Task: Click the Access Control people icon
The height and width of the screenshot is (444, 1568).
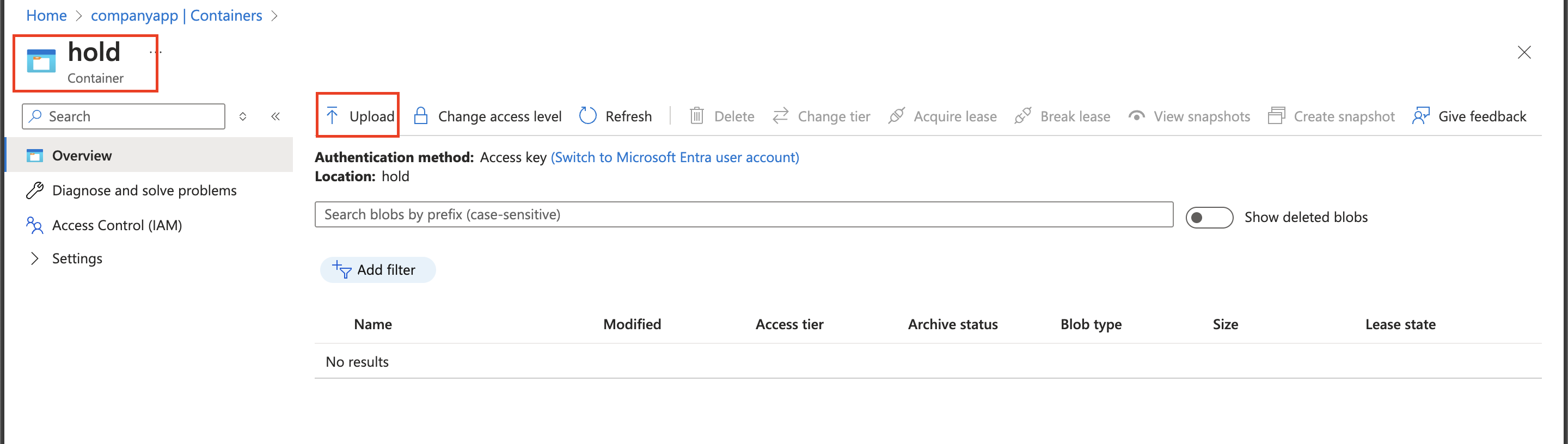Action: pyautogui.click(x=35, y=225)
